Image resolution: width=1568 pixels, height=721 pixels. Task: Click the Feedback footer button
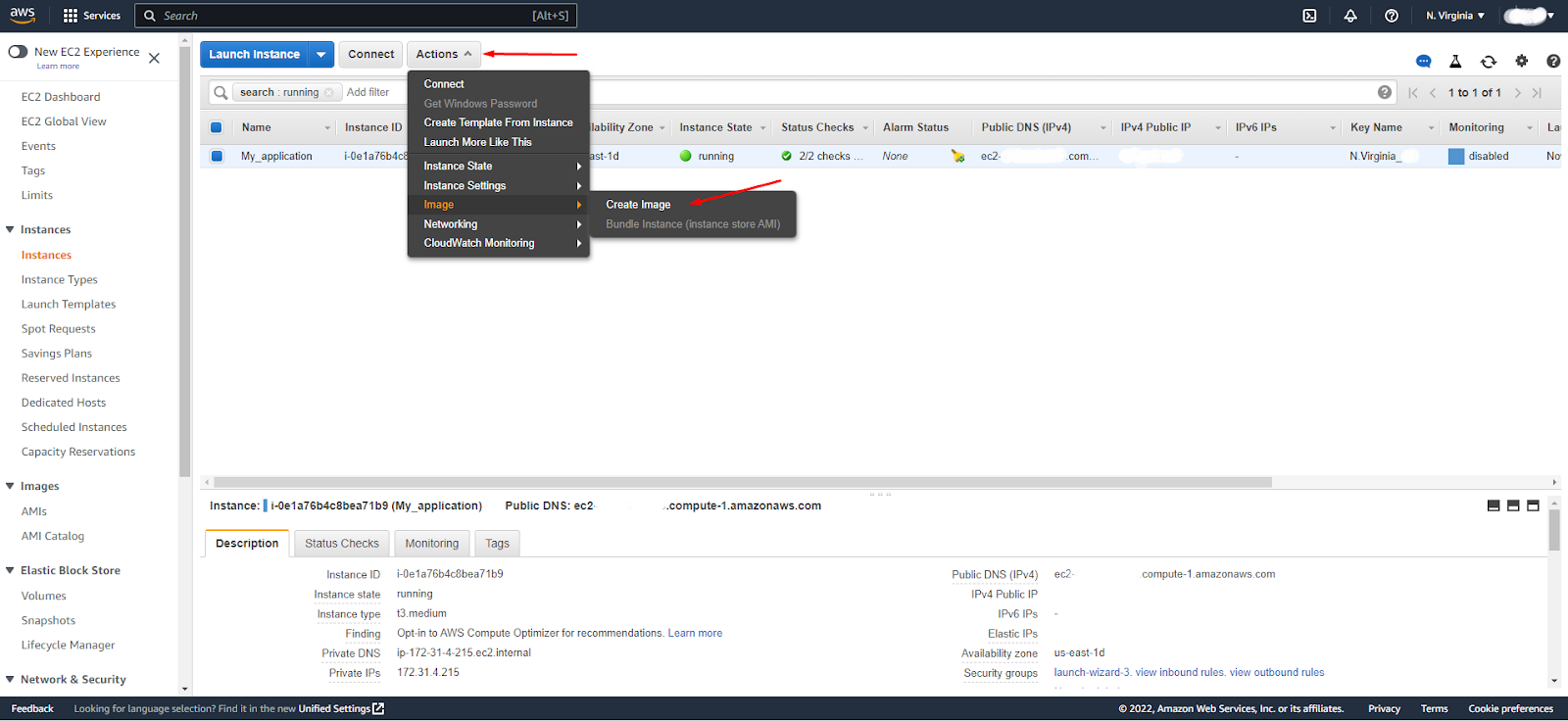pos(32,708)
